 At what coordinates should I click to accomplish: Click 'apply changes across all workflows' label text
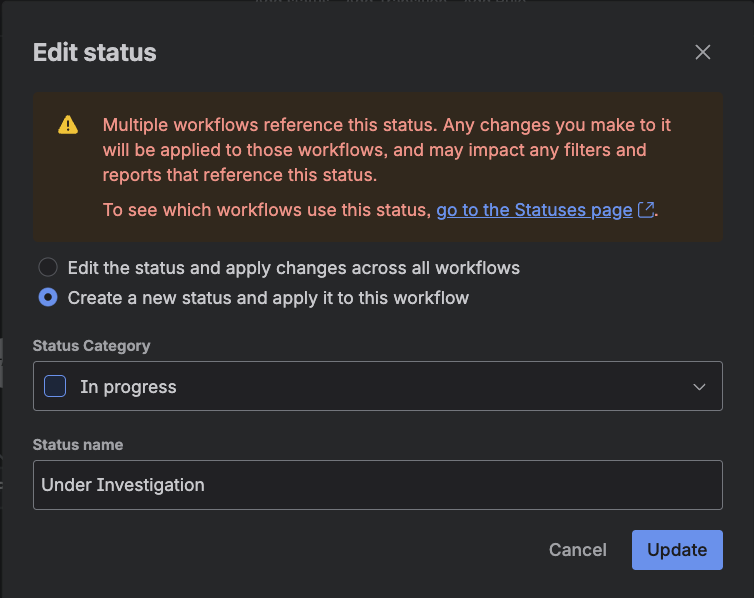tap(388, 268)
